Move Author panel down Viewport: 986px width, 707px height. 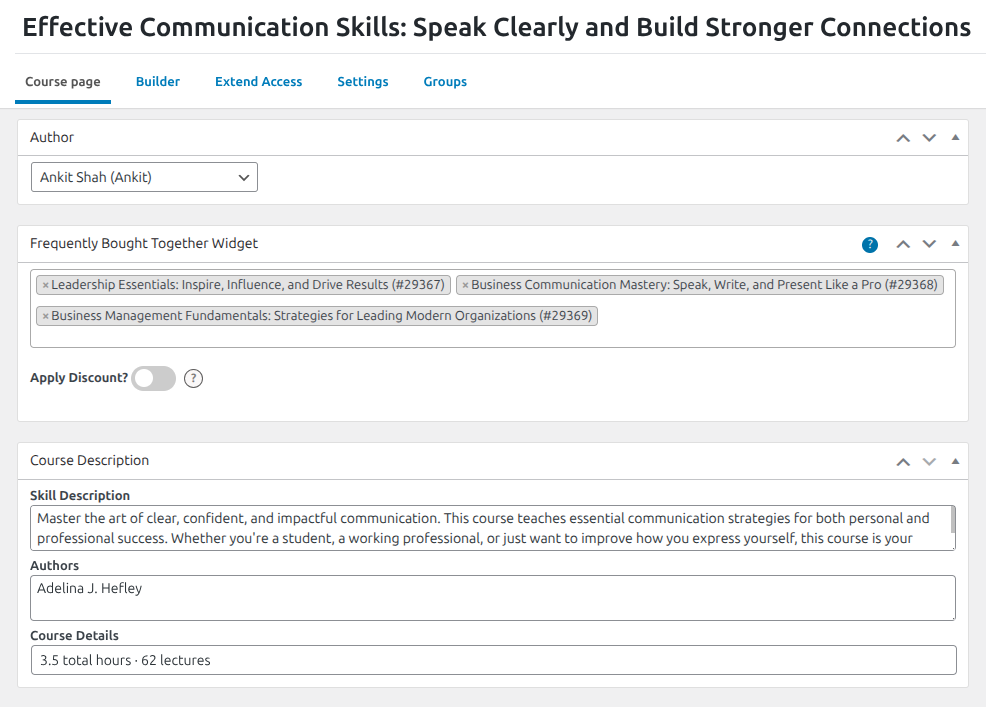click(929, 138)
